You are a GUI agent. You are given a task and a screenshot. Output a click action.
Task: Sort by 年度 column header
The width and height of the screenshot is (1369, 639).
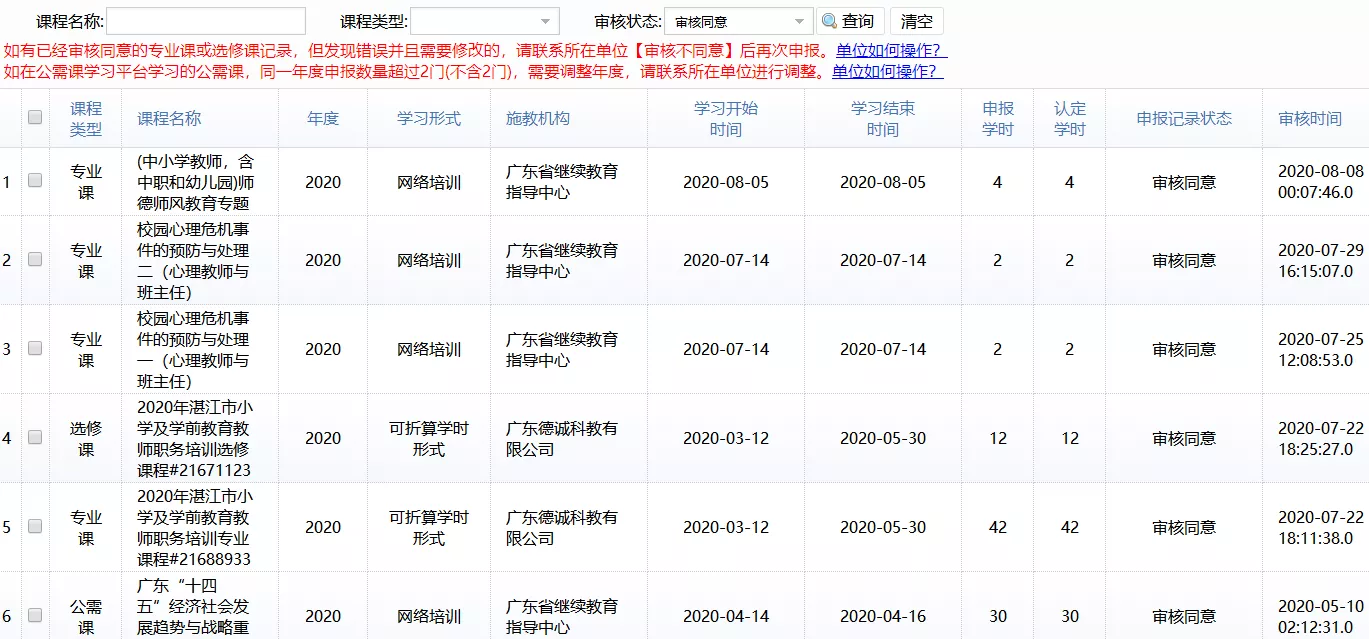point(323,118)
